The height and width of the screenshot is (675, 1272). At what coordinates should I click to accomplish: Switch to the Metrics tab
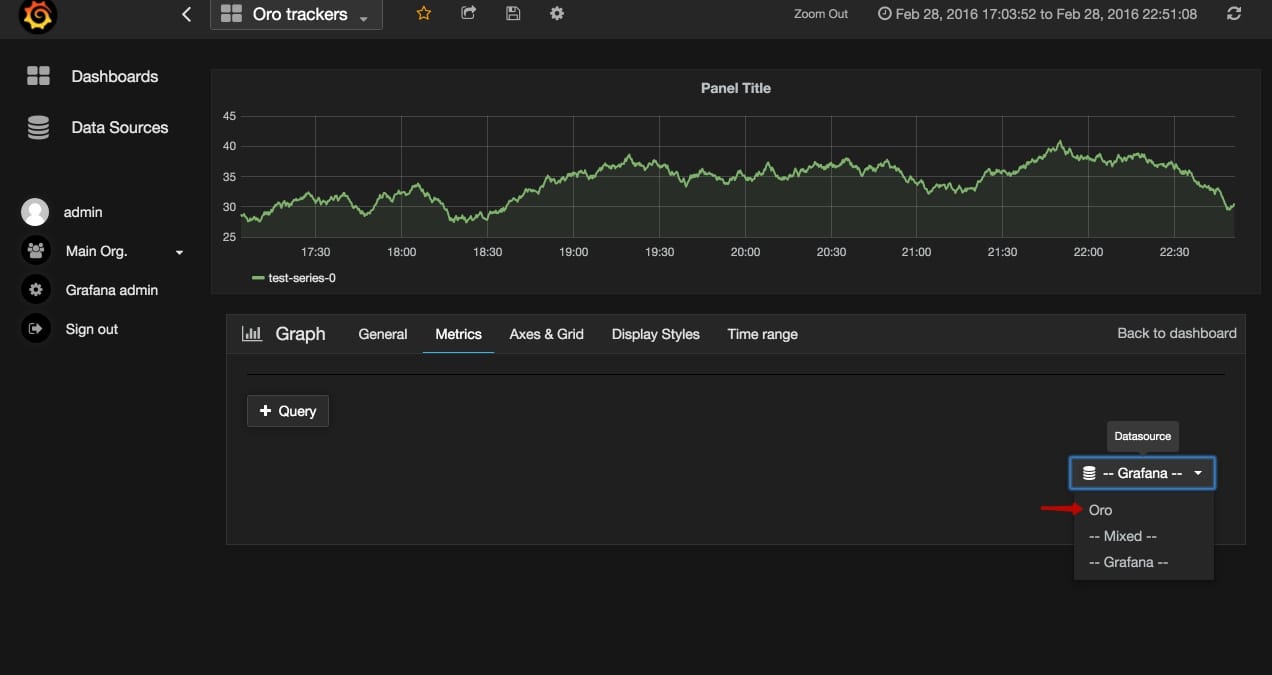point(458,334)
